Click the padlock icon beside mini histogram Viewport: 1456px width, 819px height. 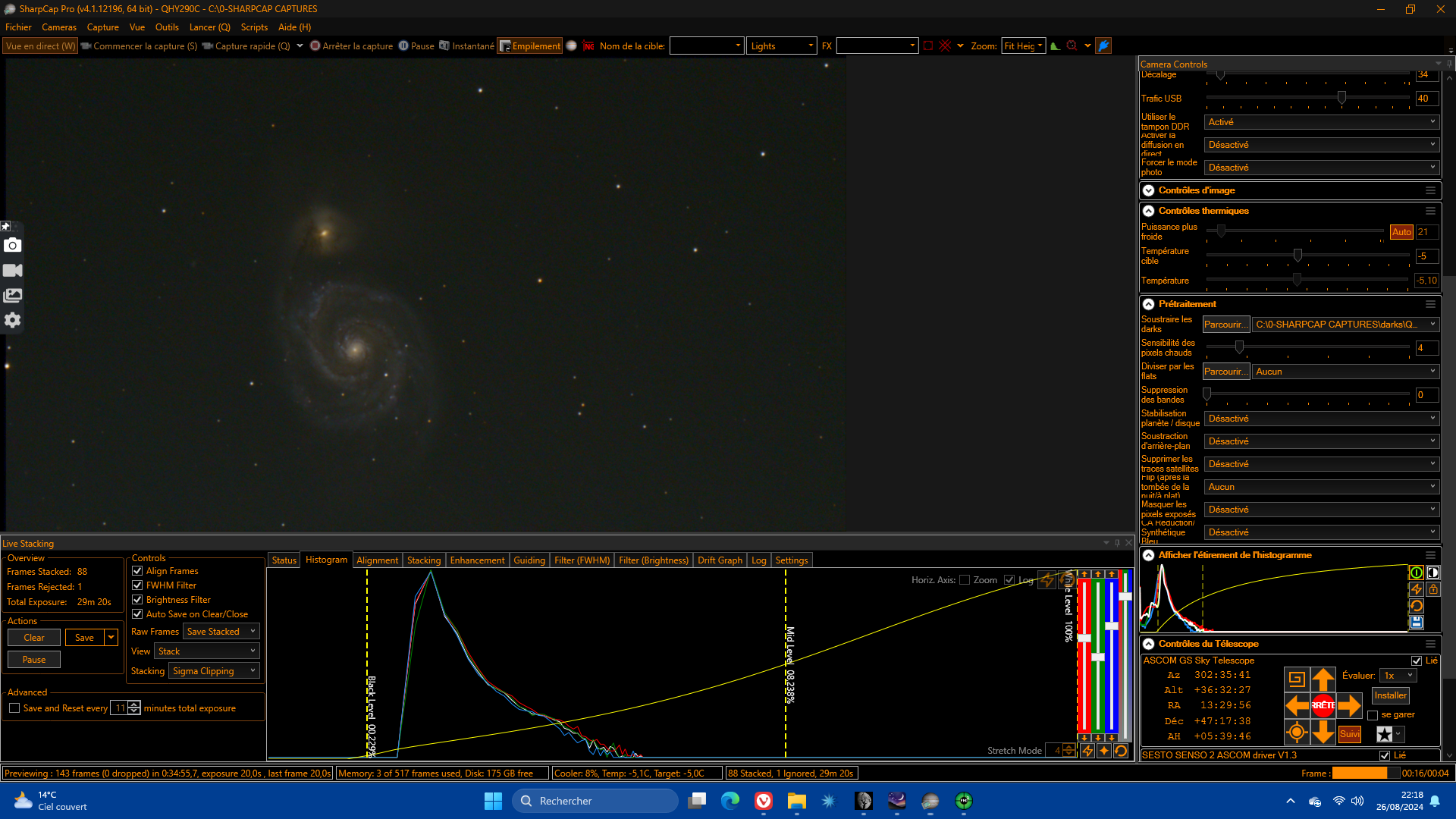(1432, 589)
